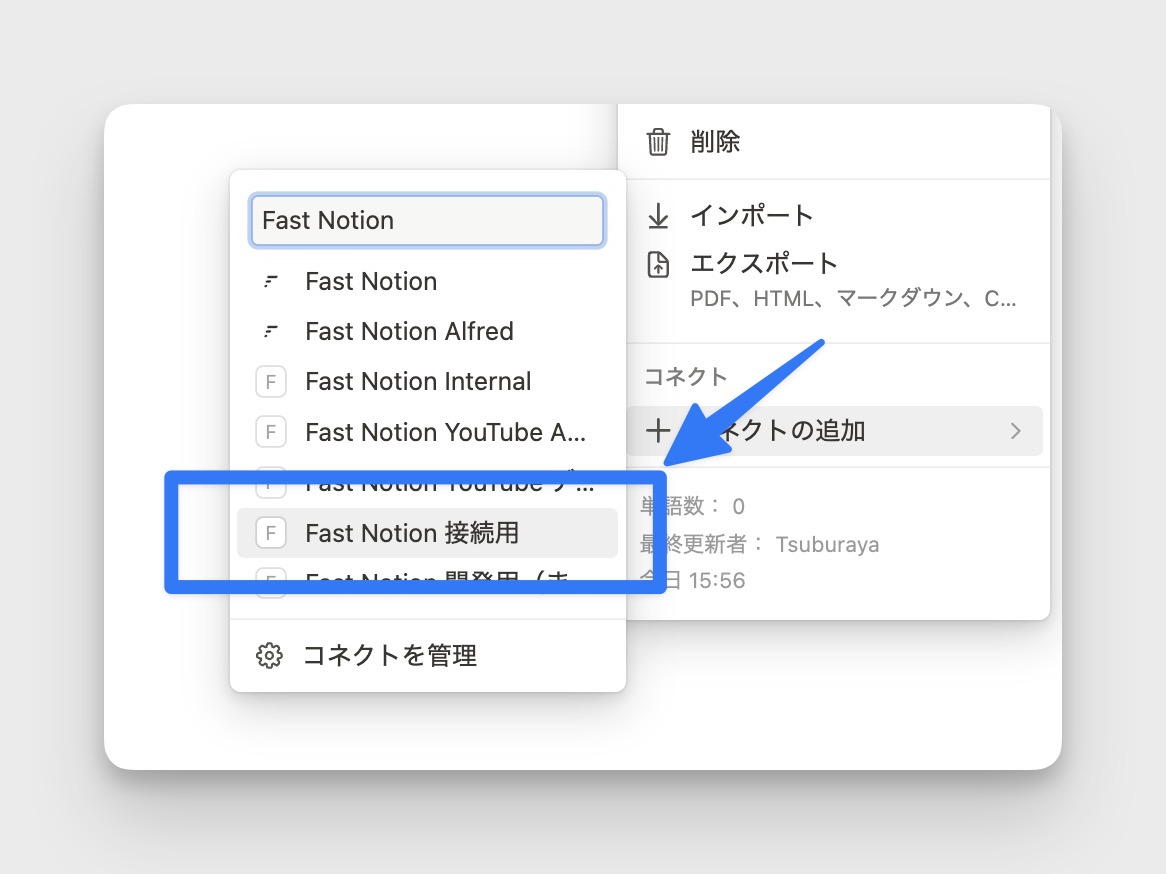Select the Fast Notion Alfred connection
Viewport: 1166px width, 874px height.
[x=428, y=332]
